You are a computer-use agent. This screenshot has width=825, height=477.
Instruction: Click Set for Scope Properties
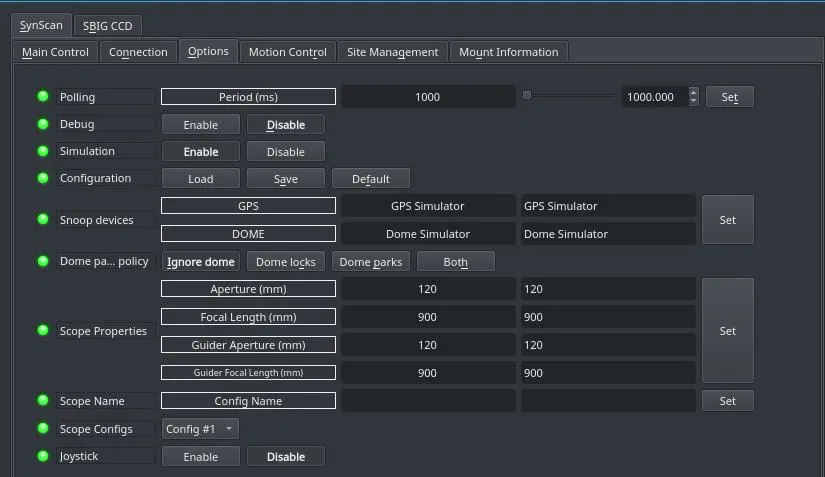pyautogui.click(x=728, y=331)
